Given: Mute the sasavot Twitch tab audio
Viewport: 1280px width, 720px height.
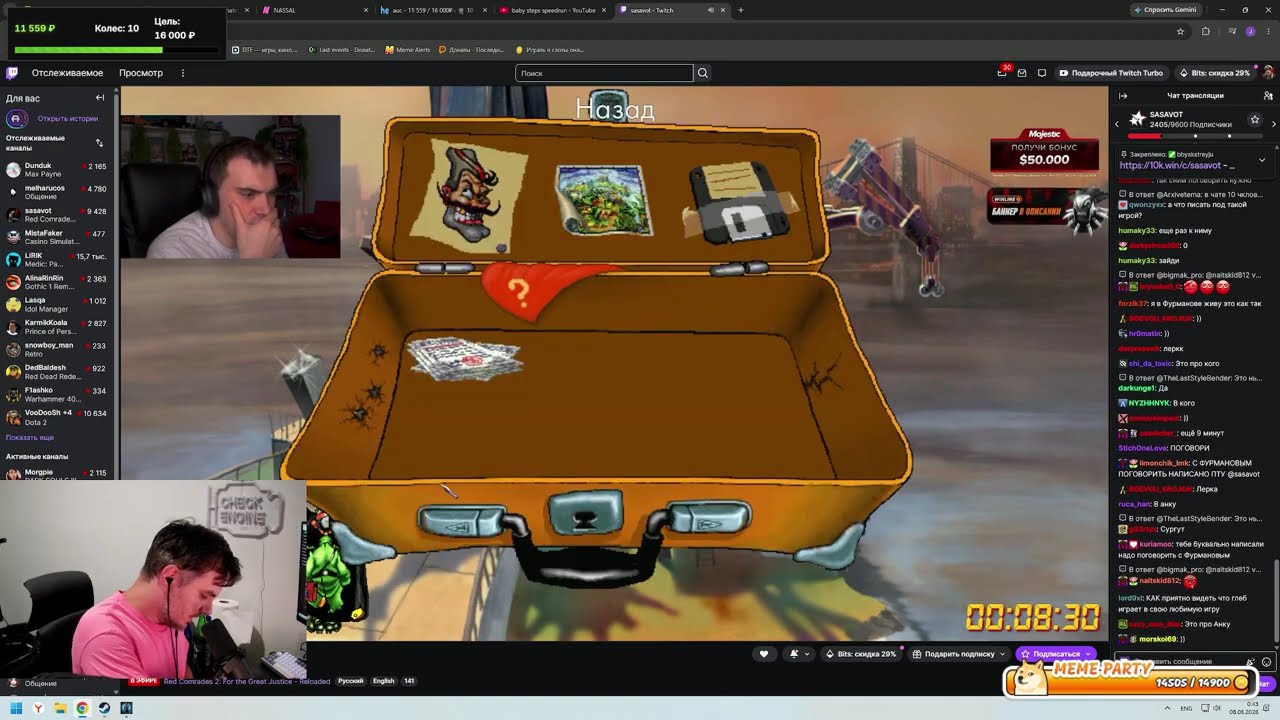Looking at the screenshot, I should click(711, 10).
